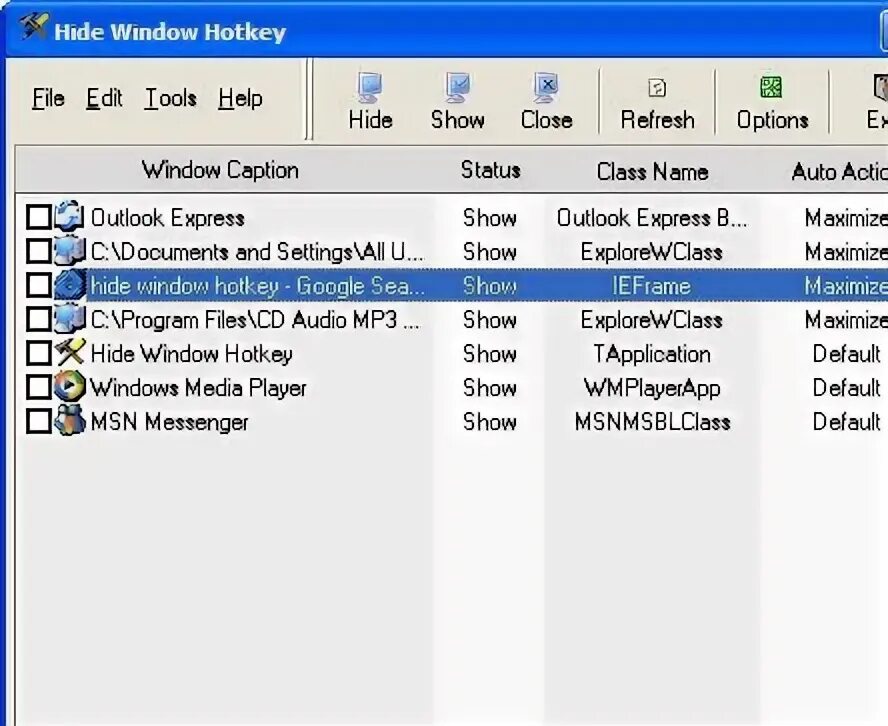The image size is (888, 726).
Task: Click the Hide toolbar icon
Action: (370, 87)
